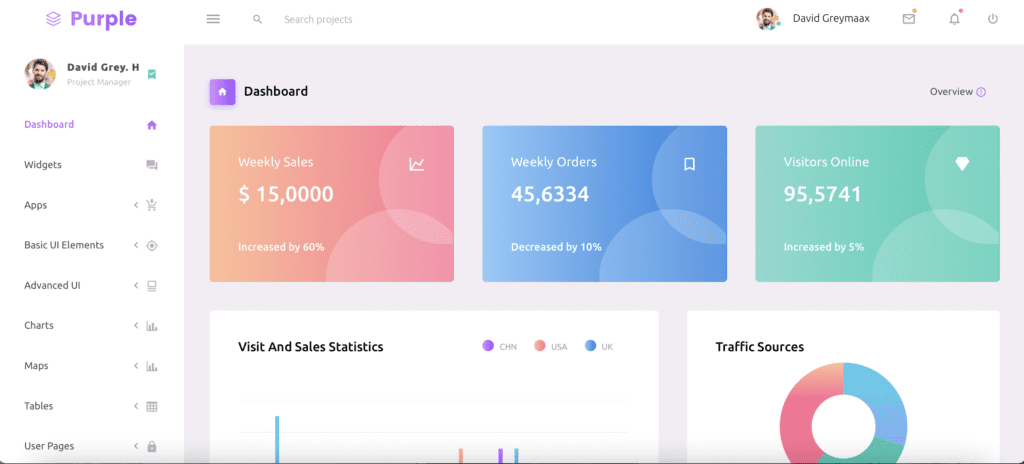This screenshot has height=464, width=1024.
Task: Click David Grey. H profile name
Action: click(x=103, y=67)
